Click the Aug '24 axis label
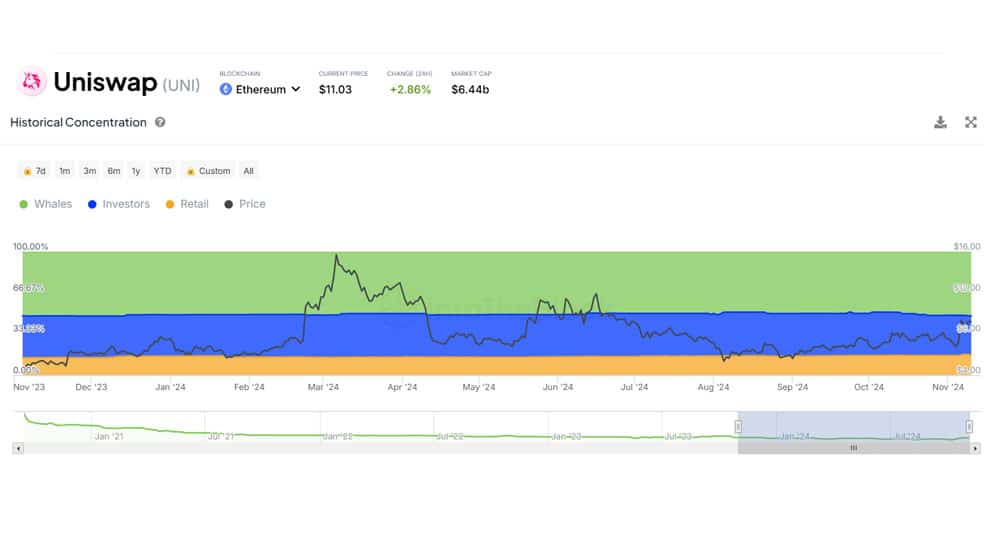The height and width of the screenshot is (554, 984). click(714, 387)
